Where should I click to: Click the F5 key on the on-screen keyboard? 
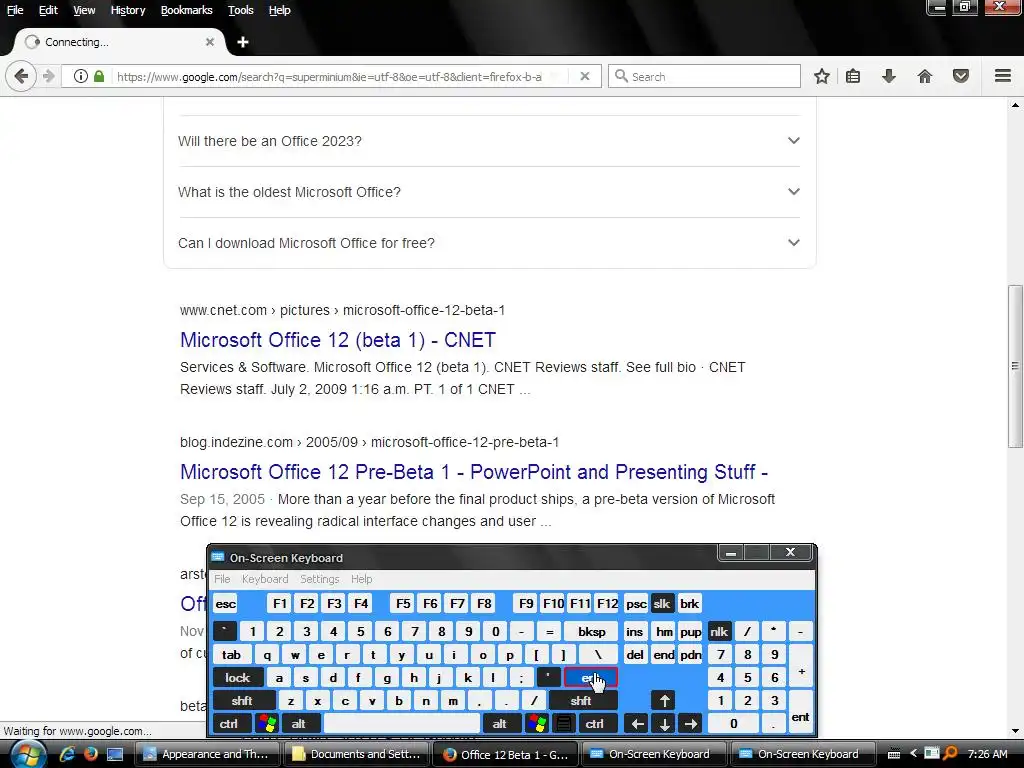pos(404,603)
